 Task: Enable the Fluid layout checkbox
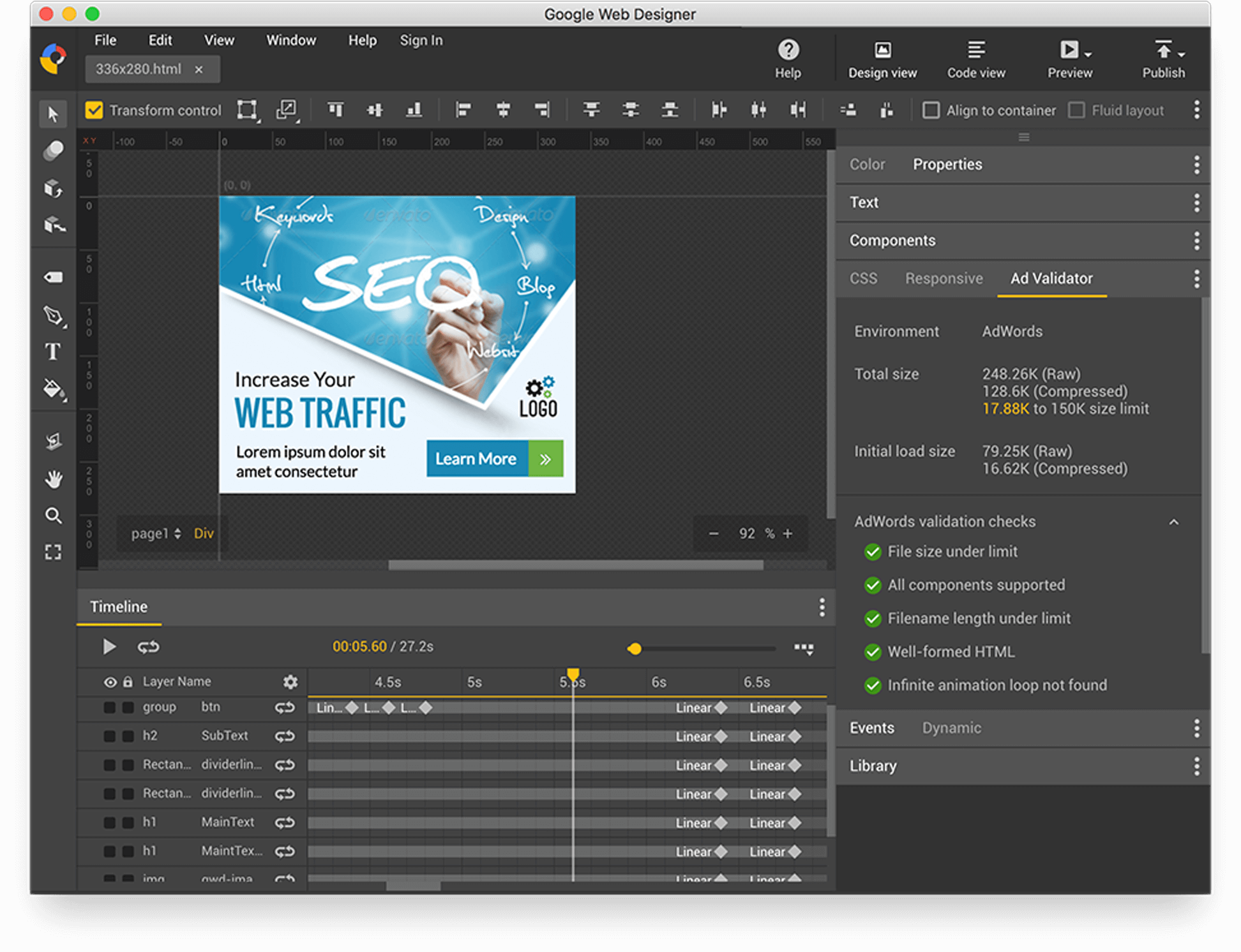coord(1076,110)
